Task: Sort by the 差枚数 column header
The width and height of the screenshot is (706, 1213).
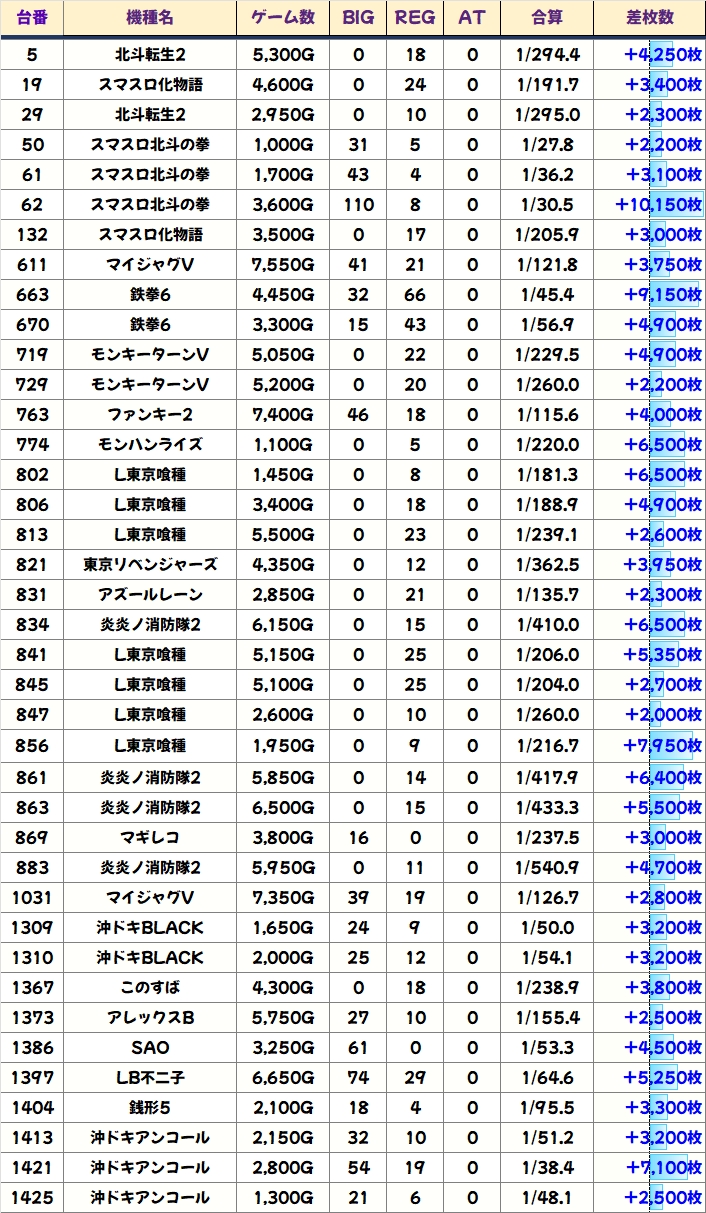Action: [649, 18]
